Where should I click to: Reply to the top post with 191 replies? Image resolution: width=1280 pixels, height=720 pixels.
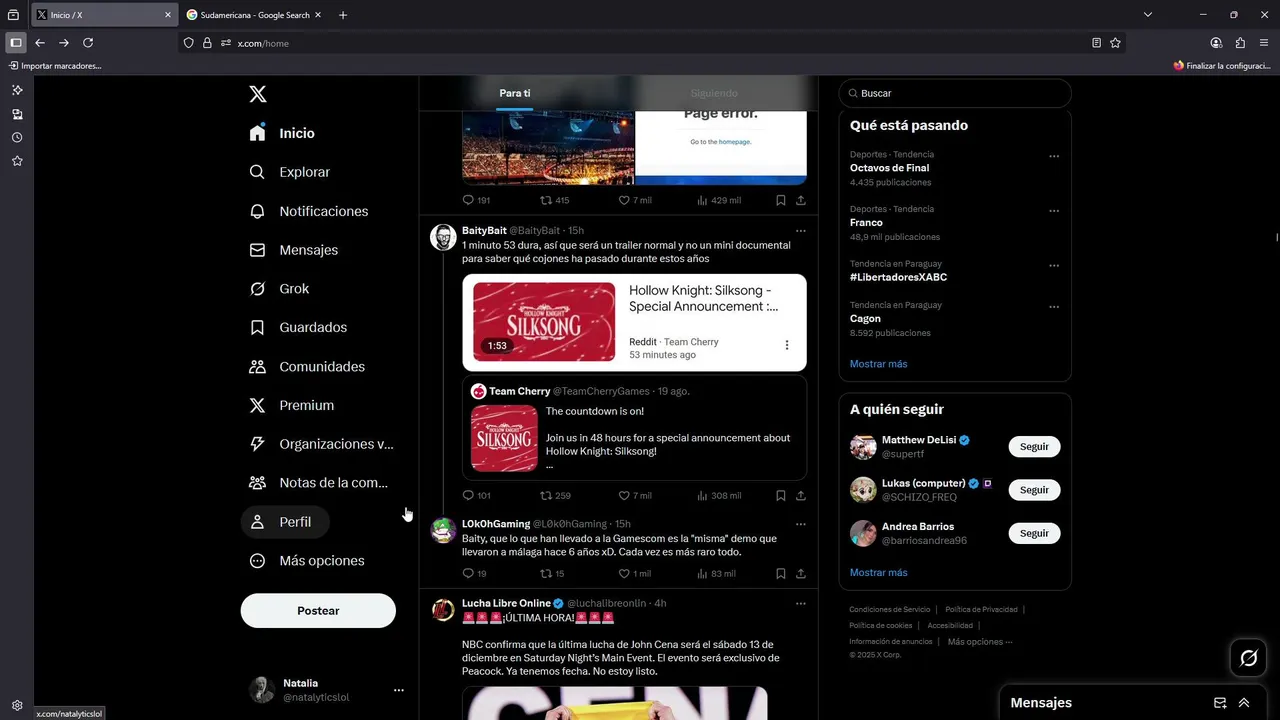(476, 200)
